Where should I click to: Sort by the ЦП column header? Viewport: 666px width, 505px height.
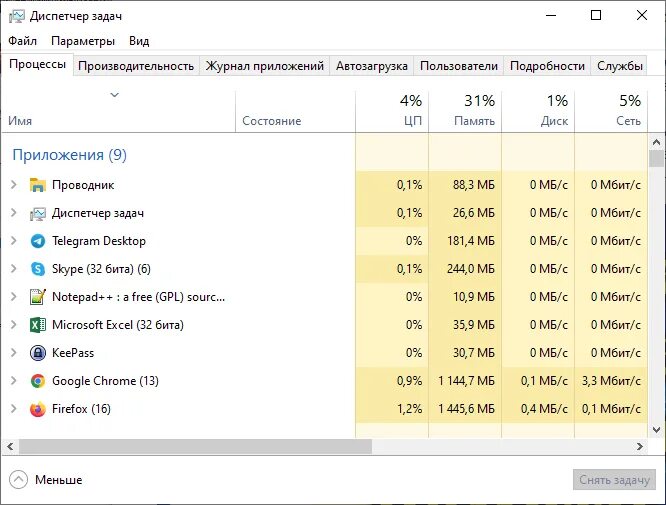(x=392, y=111)
